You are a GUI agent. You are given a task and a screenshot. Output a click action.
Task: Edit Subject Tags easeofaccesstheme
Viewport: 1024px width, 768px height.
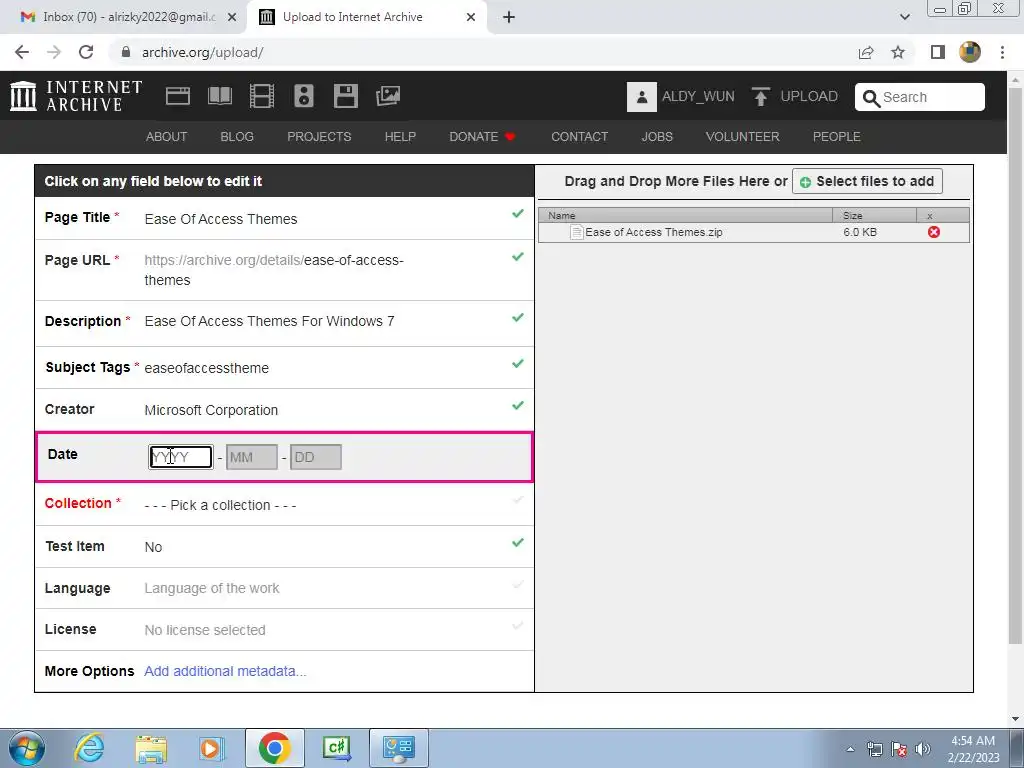point(285,368)
